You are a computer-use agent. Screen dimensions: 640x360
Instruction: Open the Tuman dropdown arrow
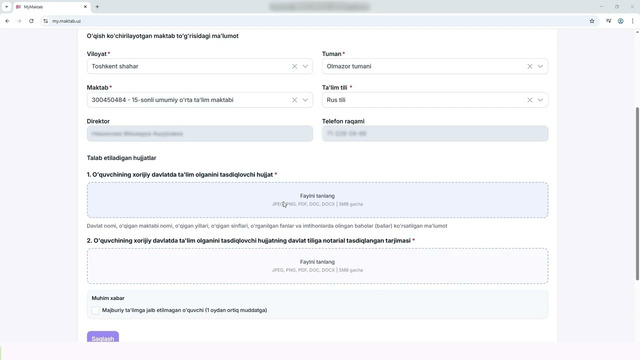(540, 67)
